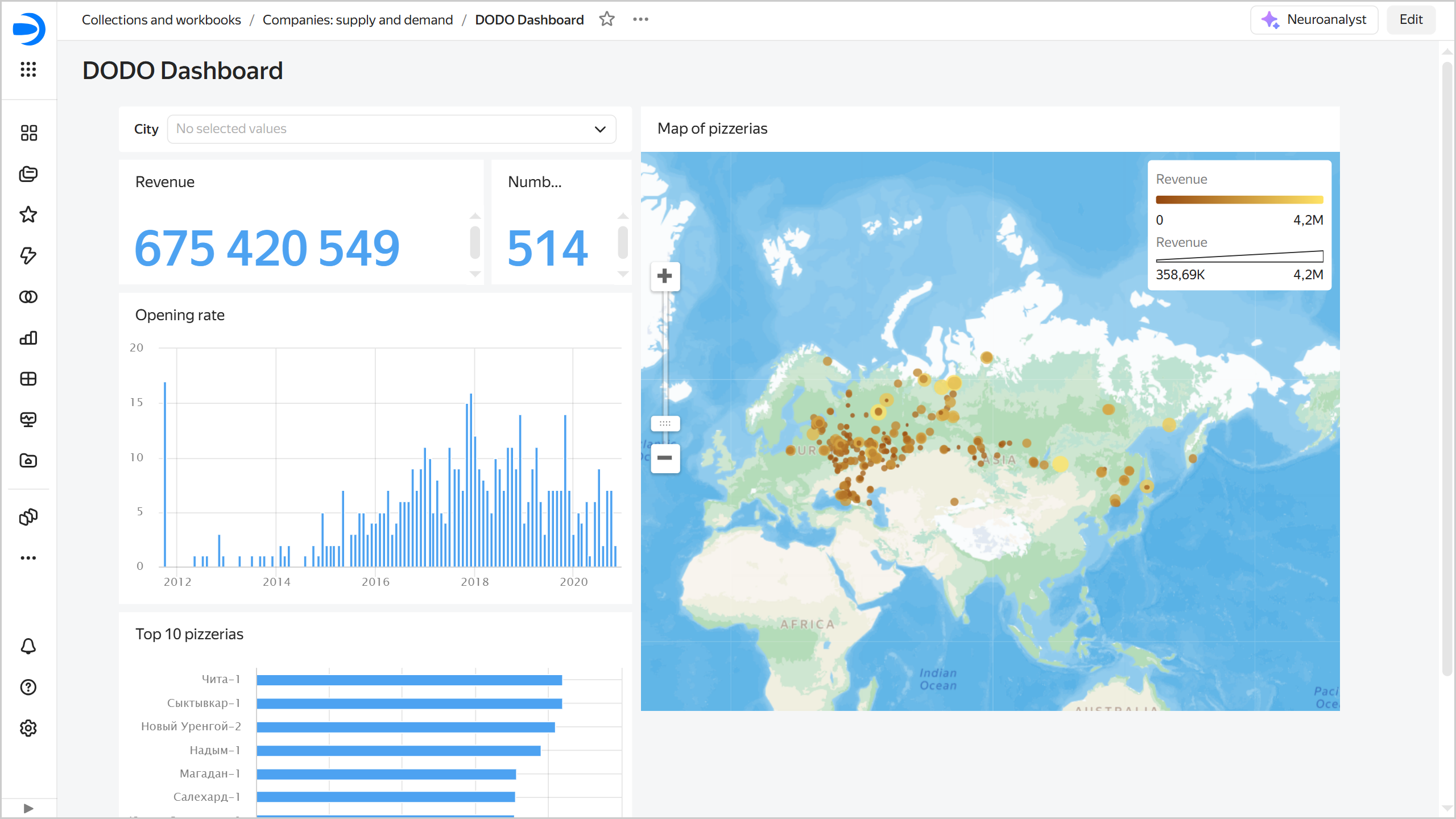Open Companies: supply and demand breadcrumb
Viewport: 1456px width, 819px height.
357,20
